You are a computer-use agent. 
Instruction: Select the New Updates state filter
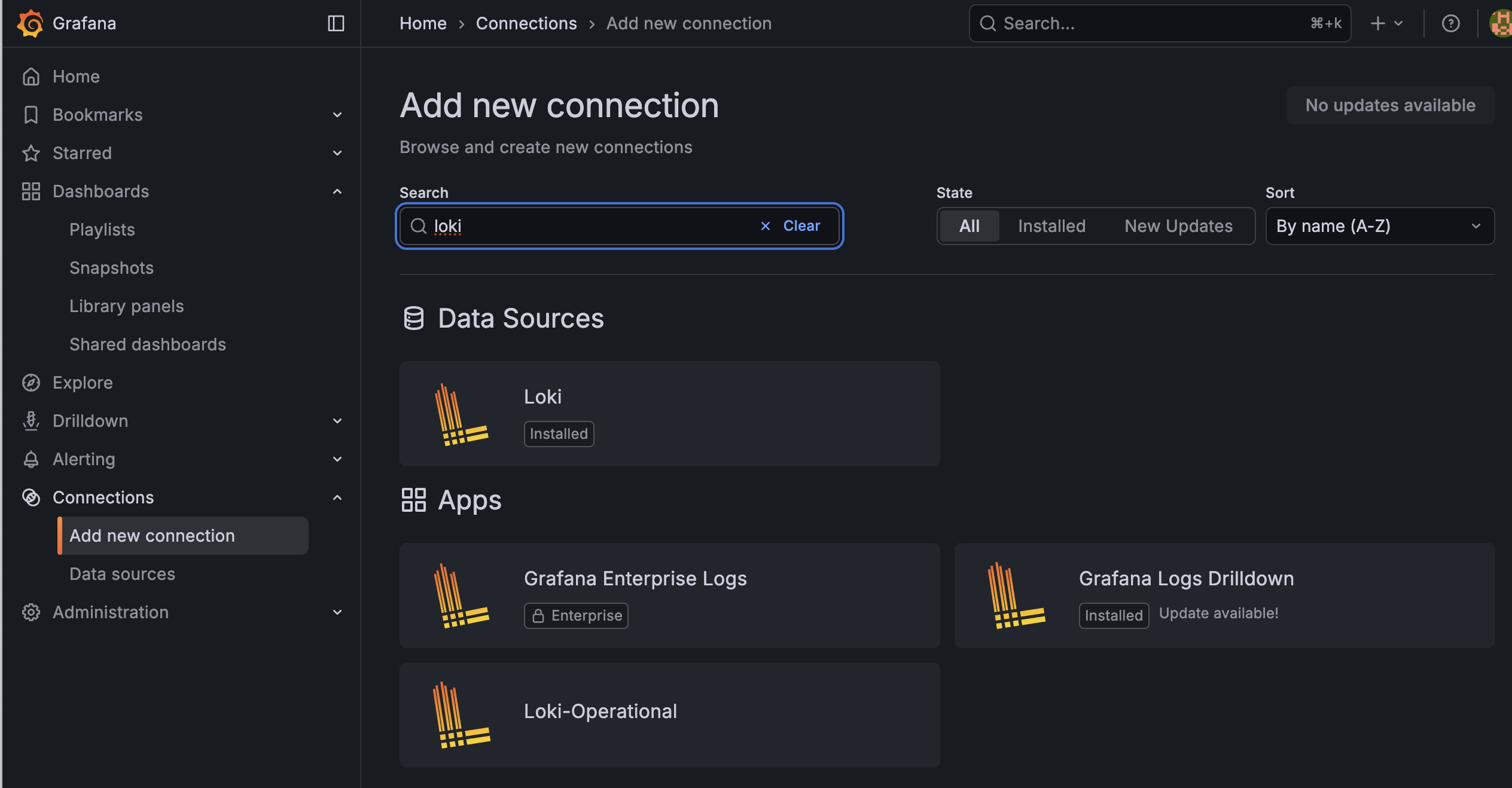click(1178, 226)
